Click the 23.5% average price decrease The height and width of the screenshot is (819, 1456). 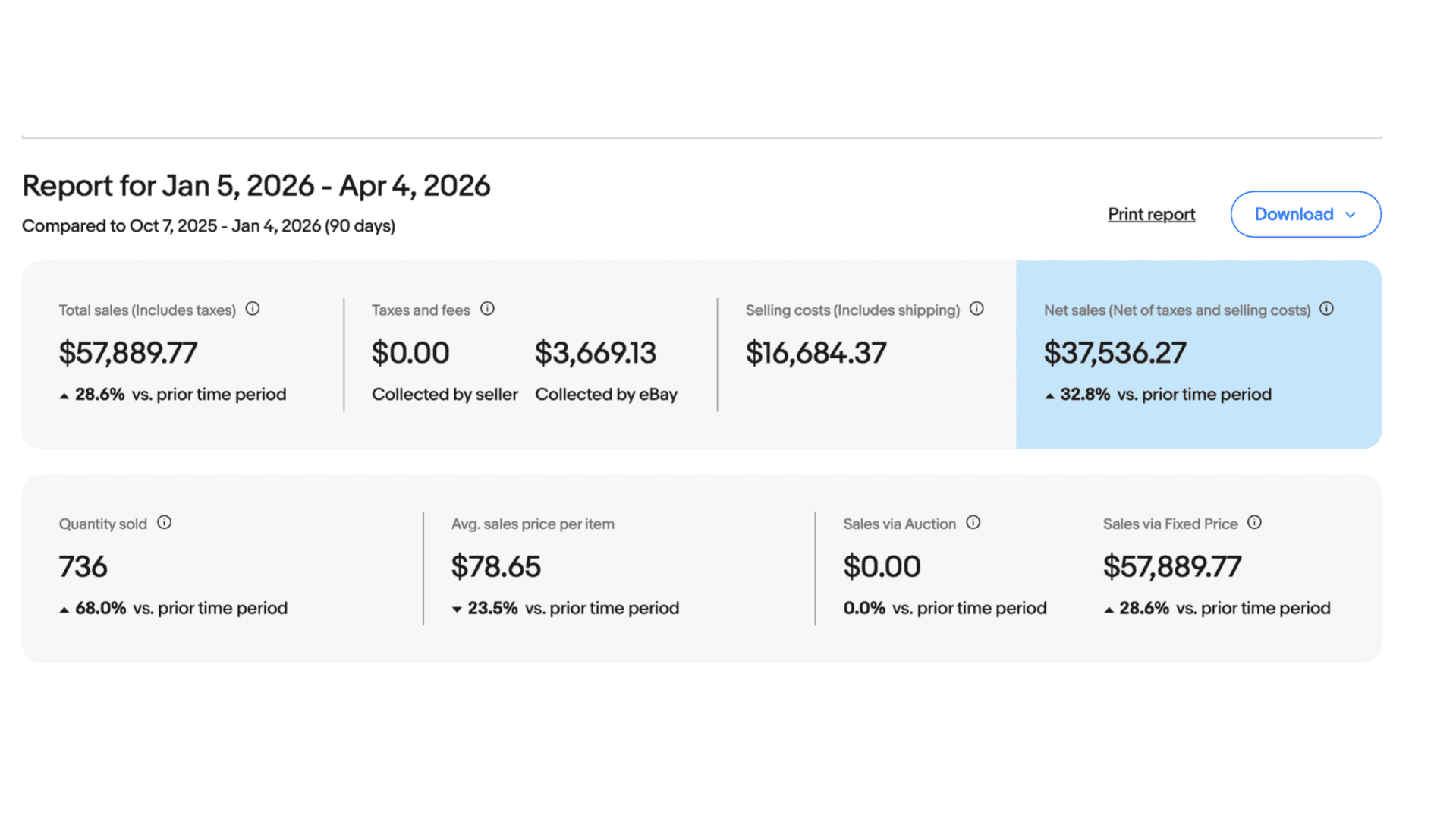[492, 609]
